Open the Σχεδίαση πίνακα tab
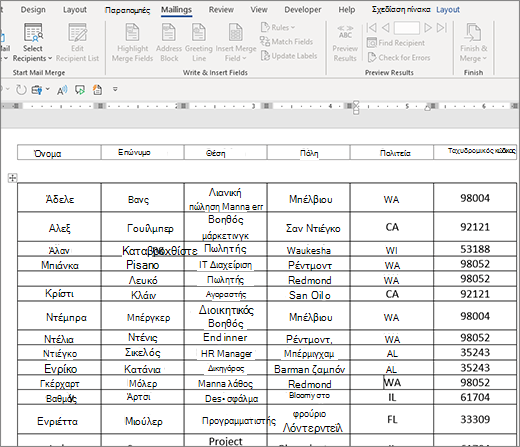The image size is (520, 447). point(401,10)
